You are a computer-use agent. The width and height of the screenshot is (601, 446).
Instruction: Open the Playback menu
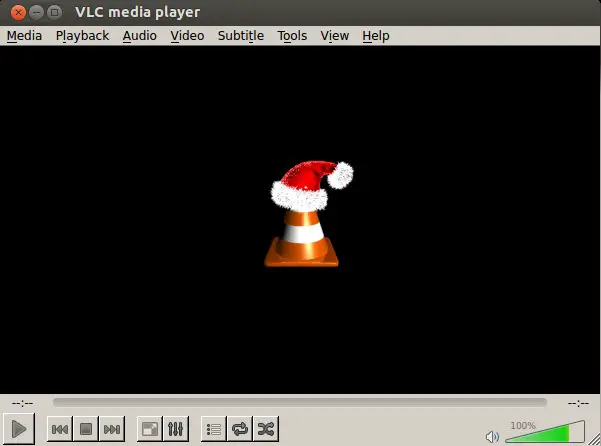[x=82, y=36]
